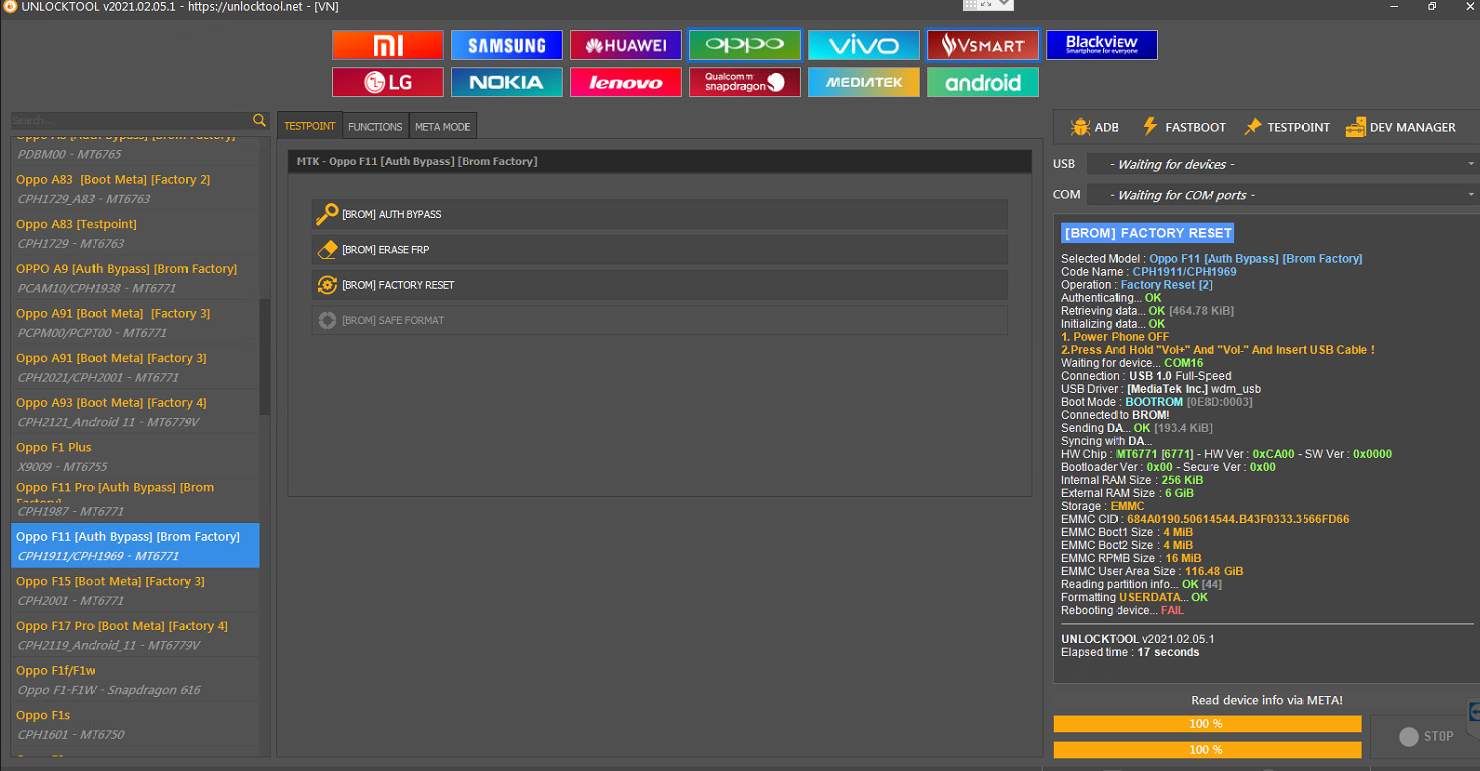Run [BROM] FACTORY RESET
The height and width of the screenshot is (771, 1480).
(660, 285)
